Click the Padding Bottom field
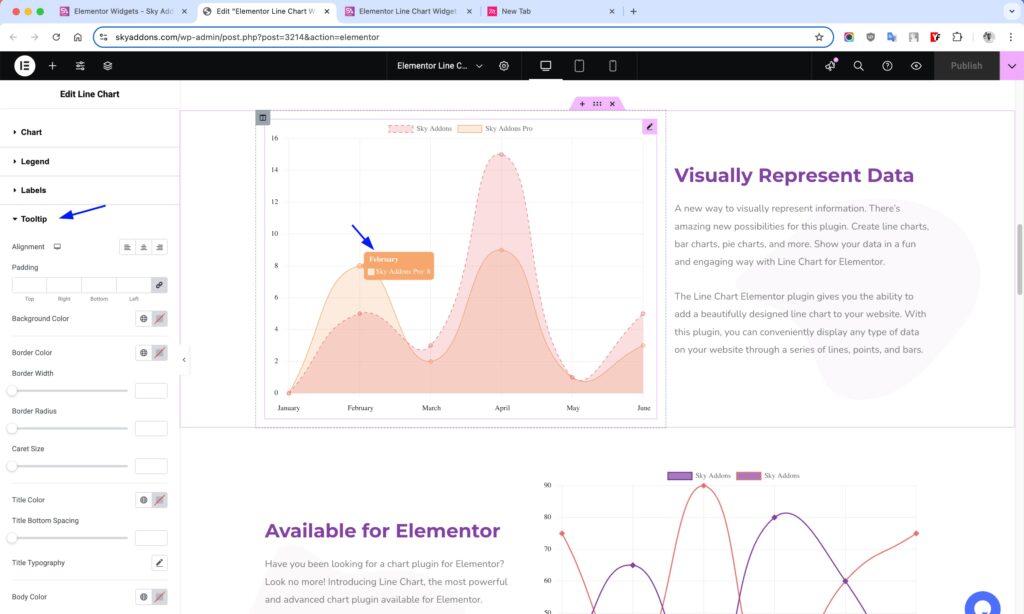1024x614 pixels. pos(99,285)
